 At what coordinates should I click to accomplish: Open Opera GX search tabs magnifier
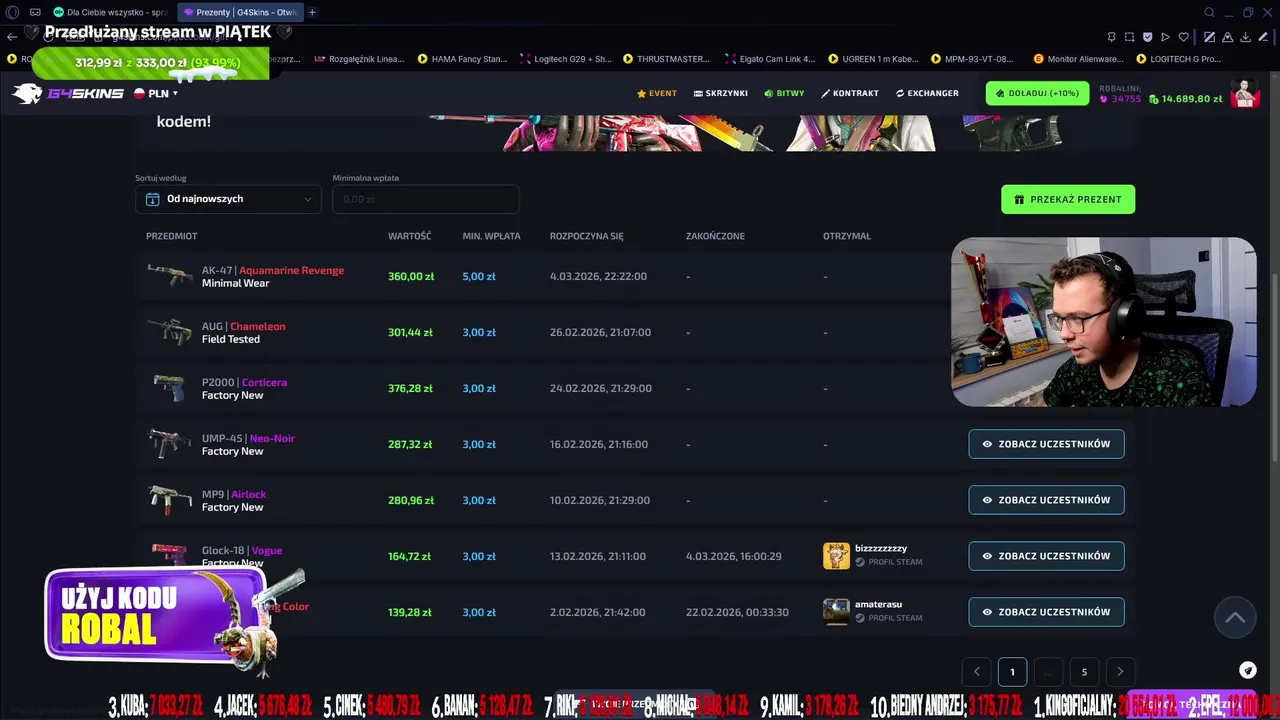[1209, 12]
